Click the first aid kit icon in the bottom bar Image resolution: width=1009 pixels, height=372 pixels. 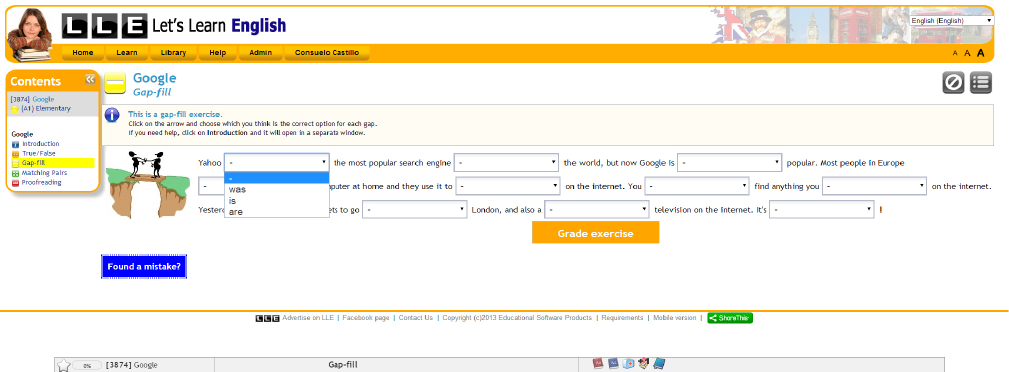coord(628,364)
